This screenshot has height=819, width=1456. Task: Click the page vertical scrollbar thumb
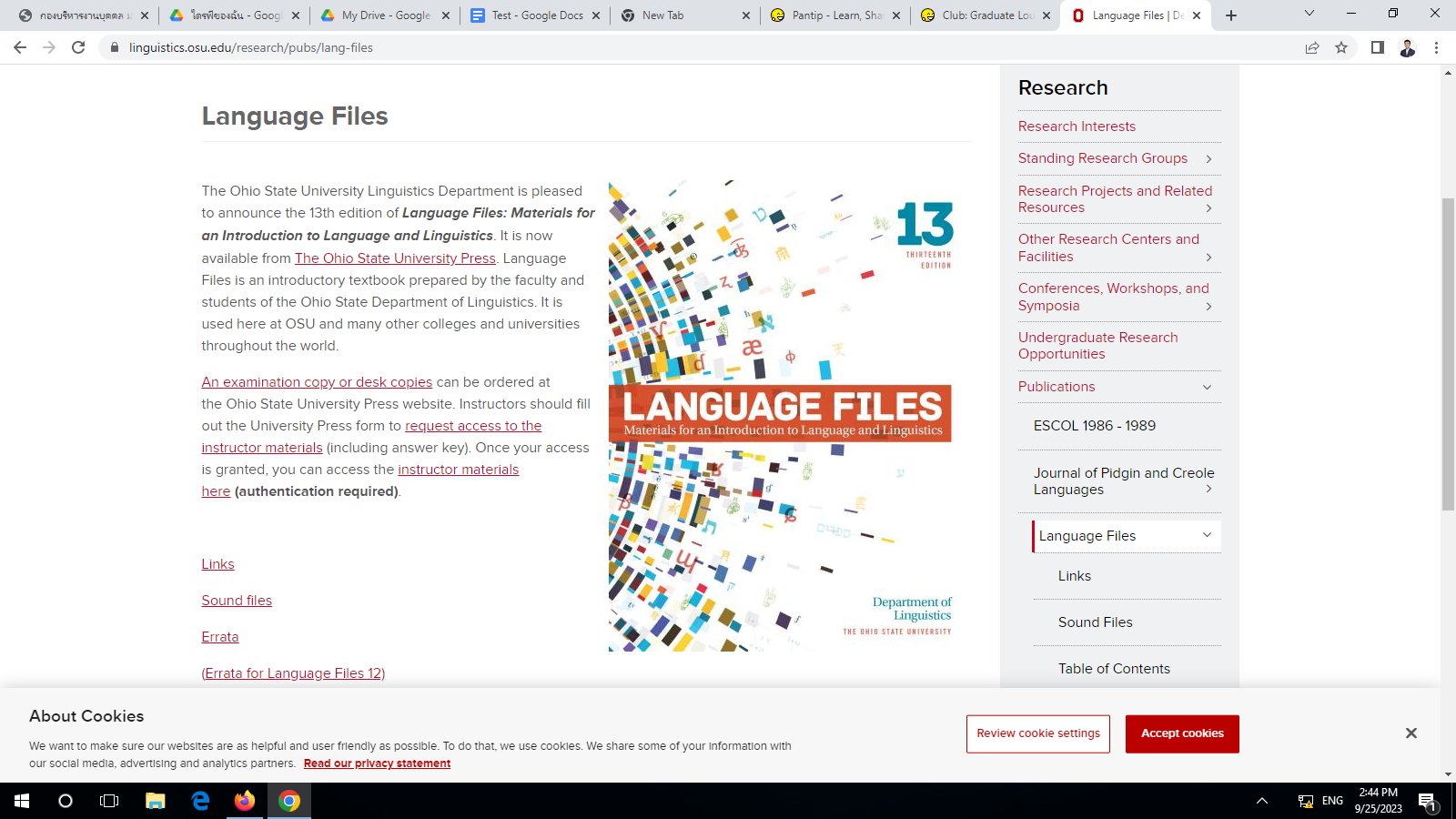(x=1448, y=355)
